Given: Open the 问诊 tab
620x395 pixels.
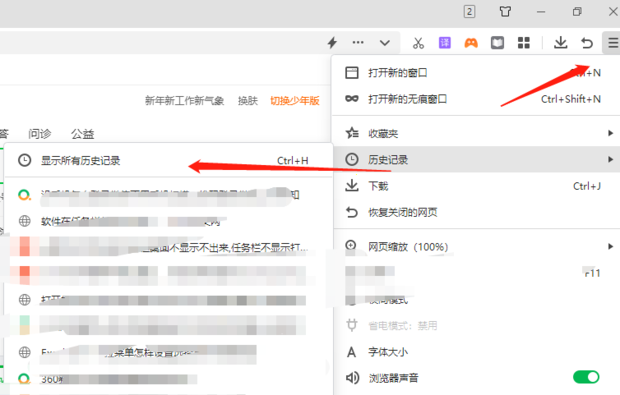Looking at the screenshot, I should tap(40, 134).
